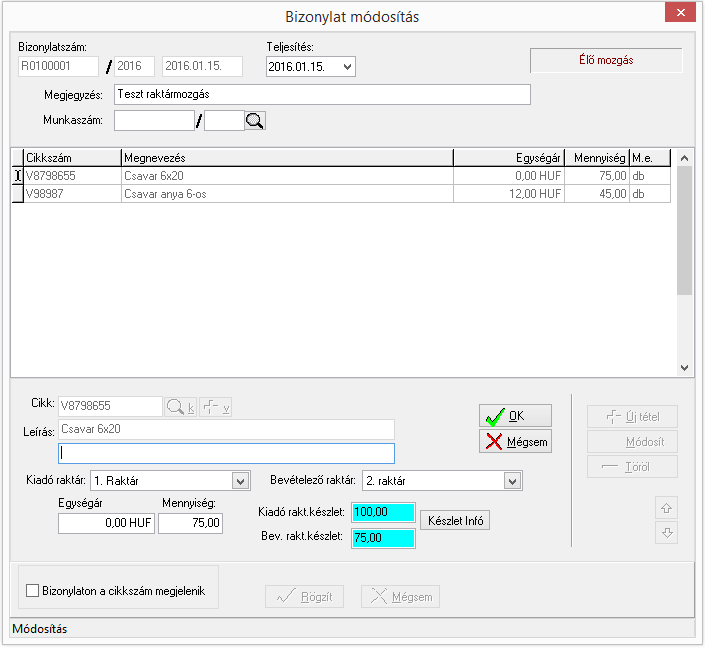This screenshot has width=705, height=649.
Task: Click the M.e. column header
Action: coord(650,158)
